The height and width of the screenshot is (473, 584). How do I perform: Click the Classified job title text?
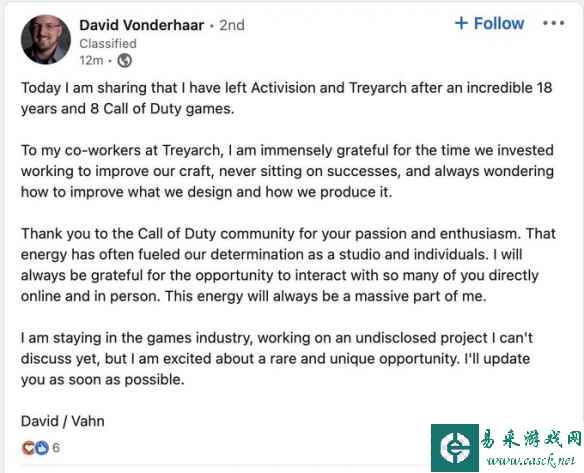pyautogui.click(x=108, y=44)
